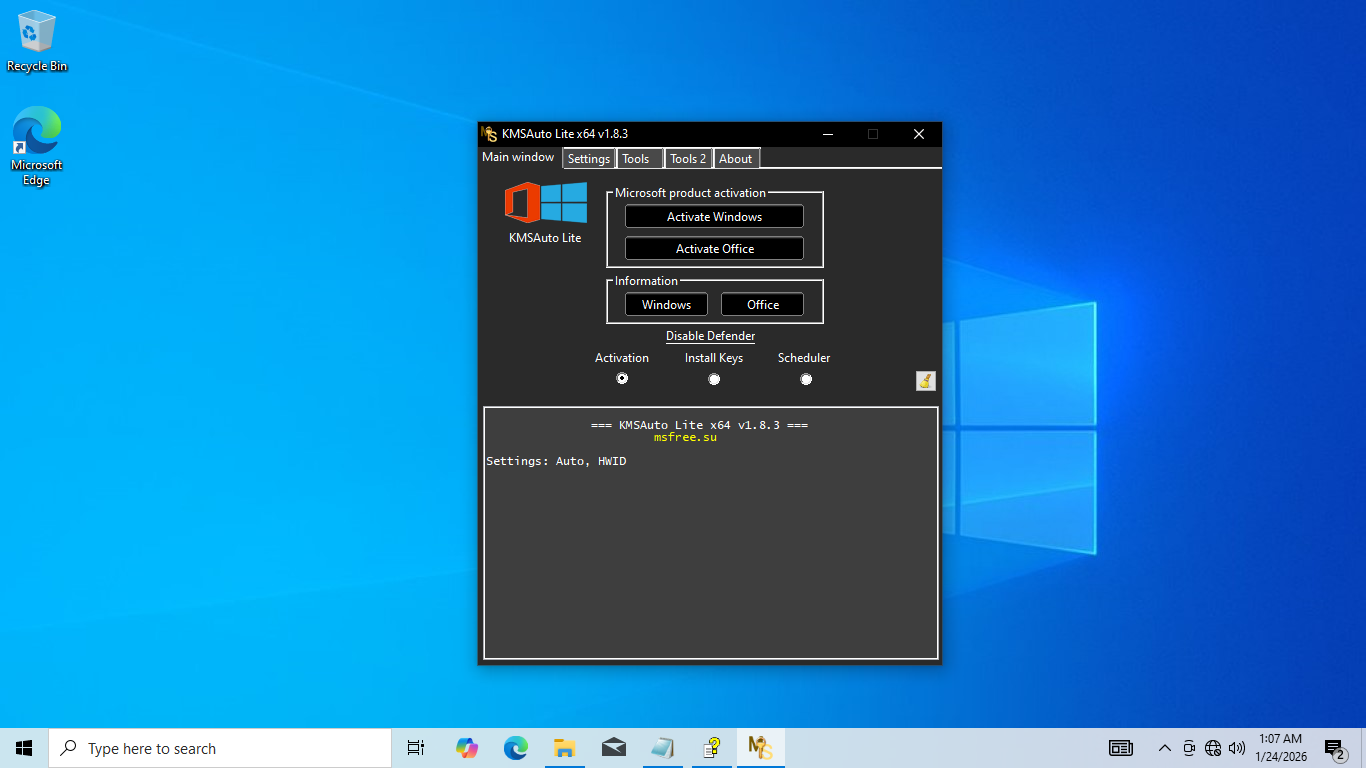This screenshot has height=768, width=1366.
Task: Select the Activation radio button
Action: coord(622,379)
